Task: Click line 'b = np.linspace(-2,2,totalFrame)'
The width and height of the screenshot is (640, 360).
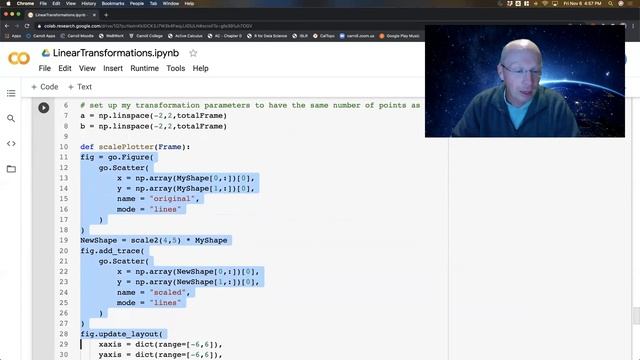Action: coord(153,127)
